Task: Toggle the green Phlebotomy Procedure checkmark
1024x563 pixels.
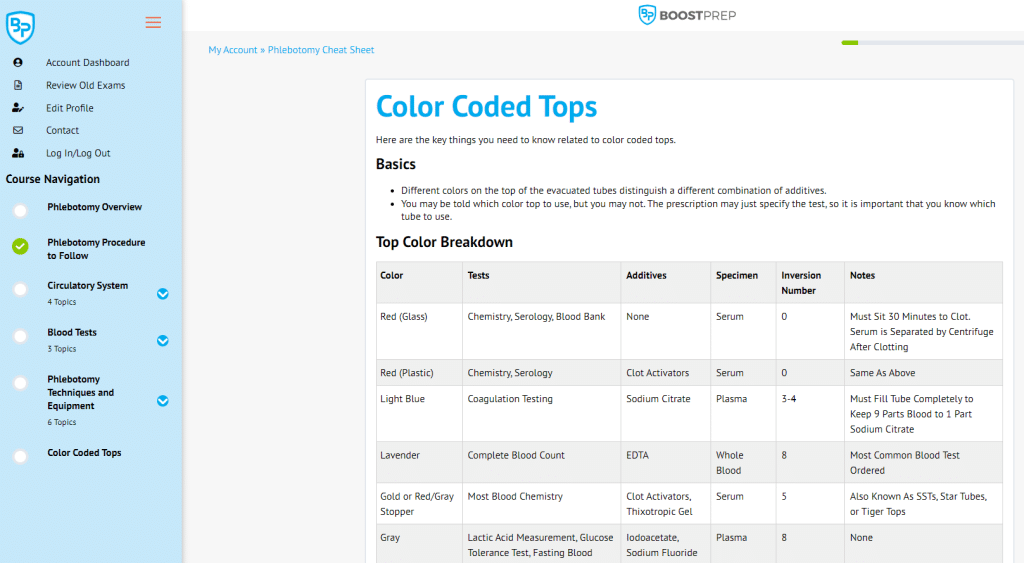Action: (20, 246)
